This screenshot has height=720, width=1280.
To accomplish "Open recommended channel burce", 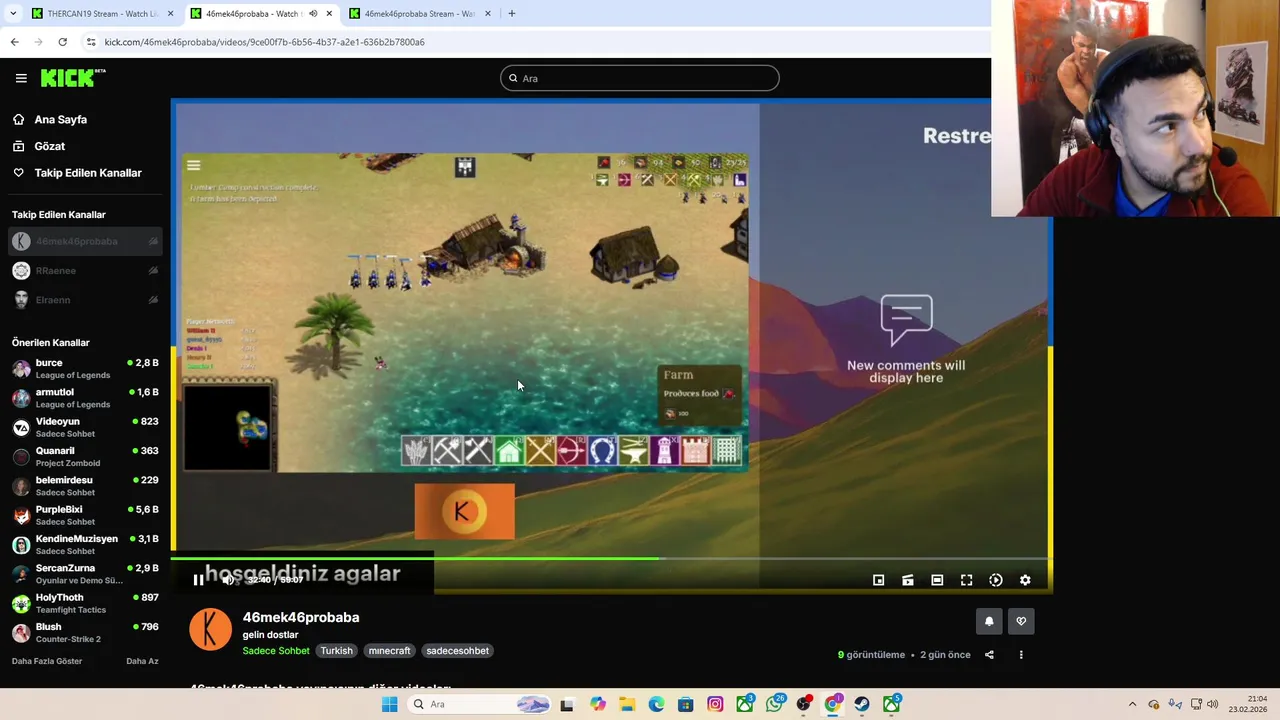I will click(x=85, y=368).
